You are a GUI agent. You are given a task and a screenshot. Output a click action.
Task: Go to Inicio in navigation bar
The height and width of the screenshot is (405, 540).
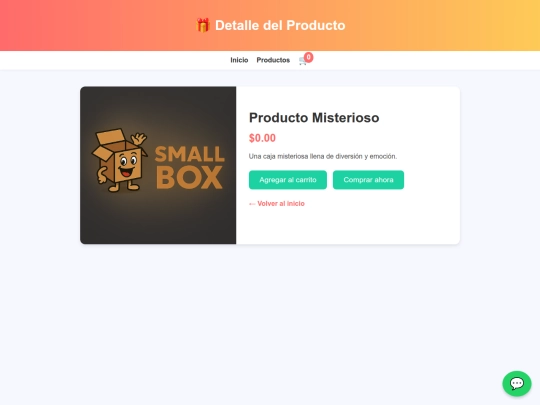(x=239, y=60)
